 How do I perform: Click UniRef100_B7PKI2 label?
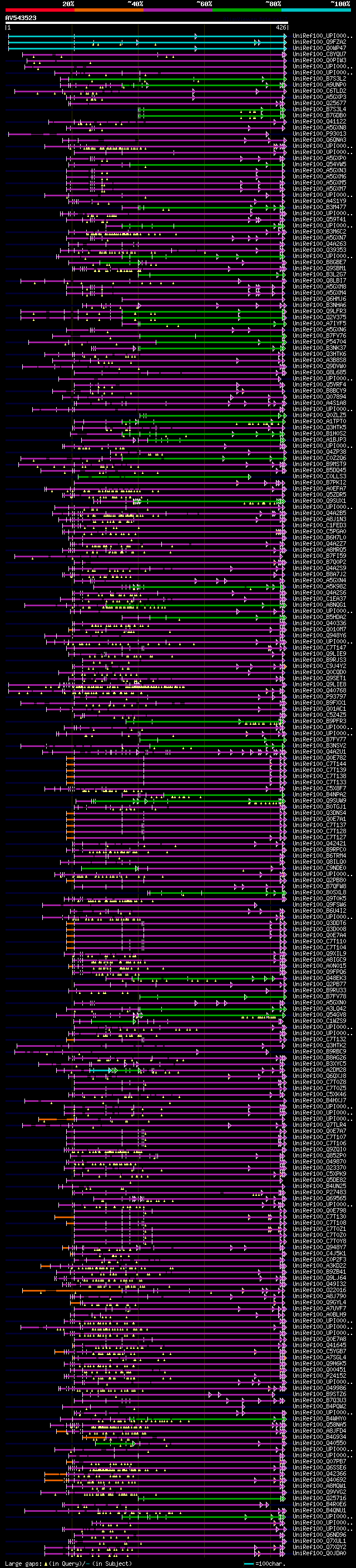click(x=319, y=482)
